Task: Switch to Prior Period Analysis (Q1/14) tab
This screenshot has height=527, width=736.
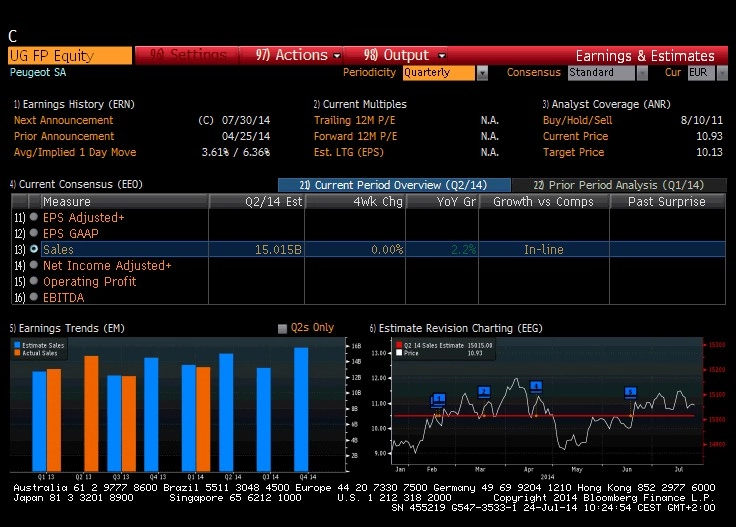Action: 619,185
